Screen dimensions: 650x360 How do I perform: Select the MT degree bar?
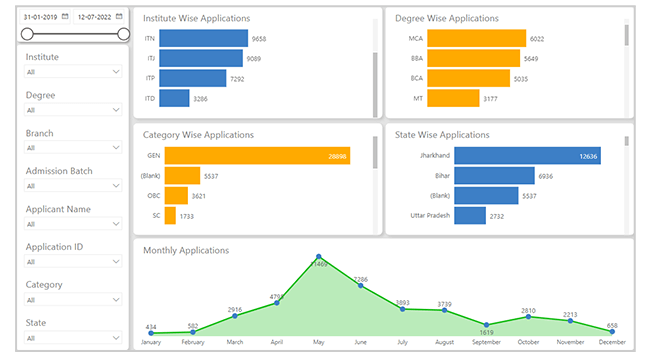[x=453, y=98]
